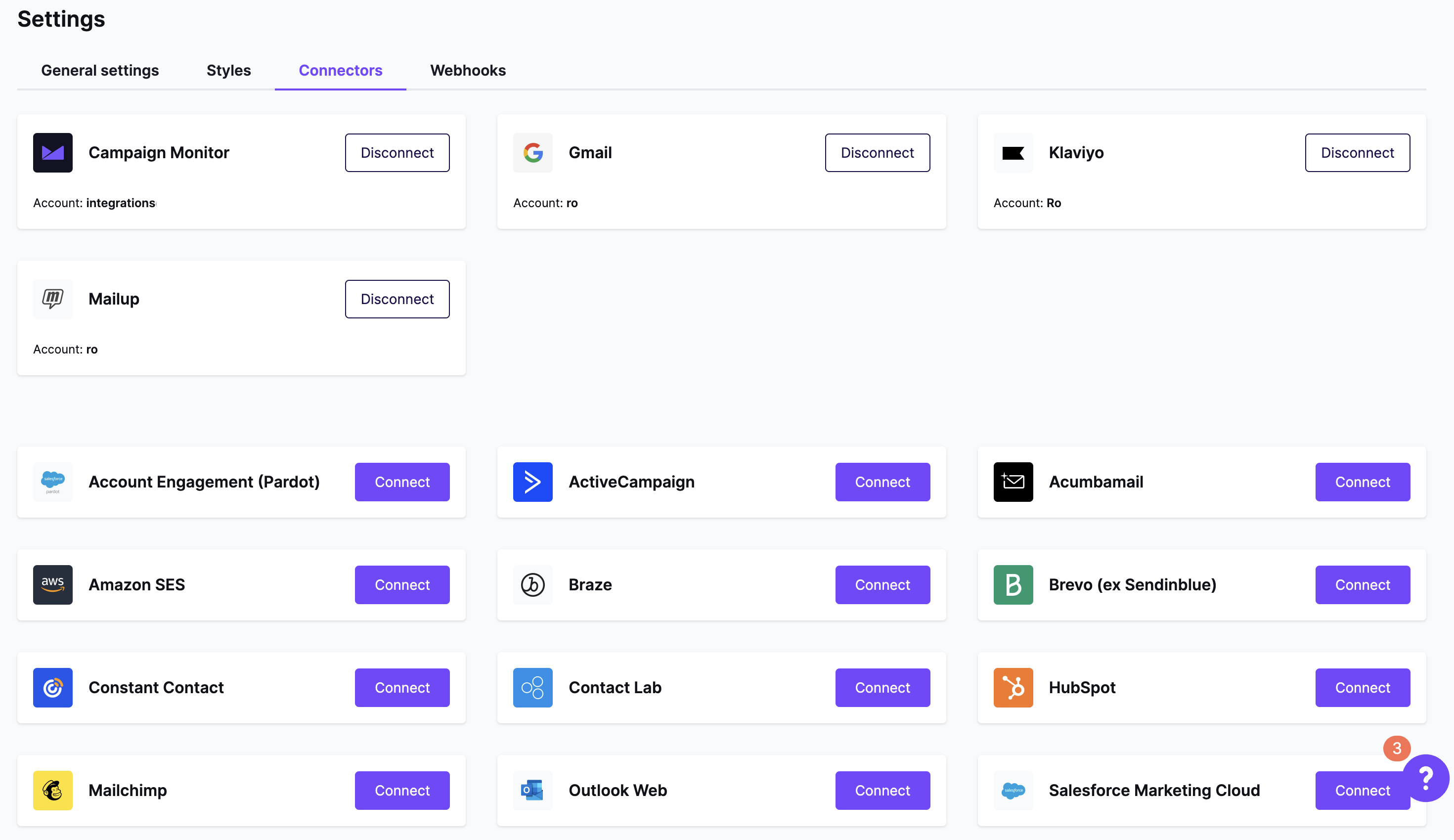The height and width of the screenshot is (840, 1454).
Task: Click the Braze logo icon
Action: 532,584
